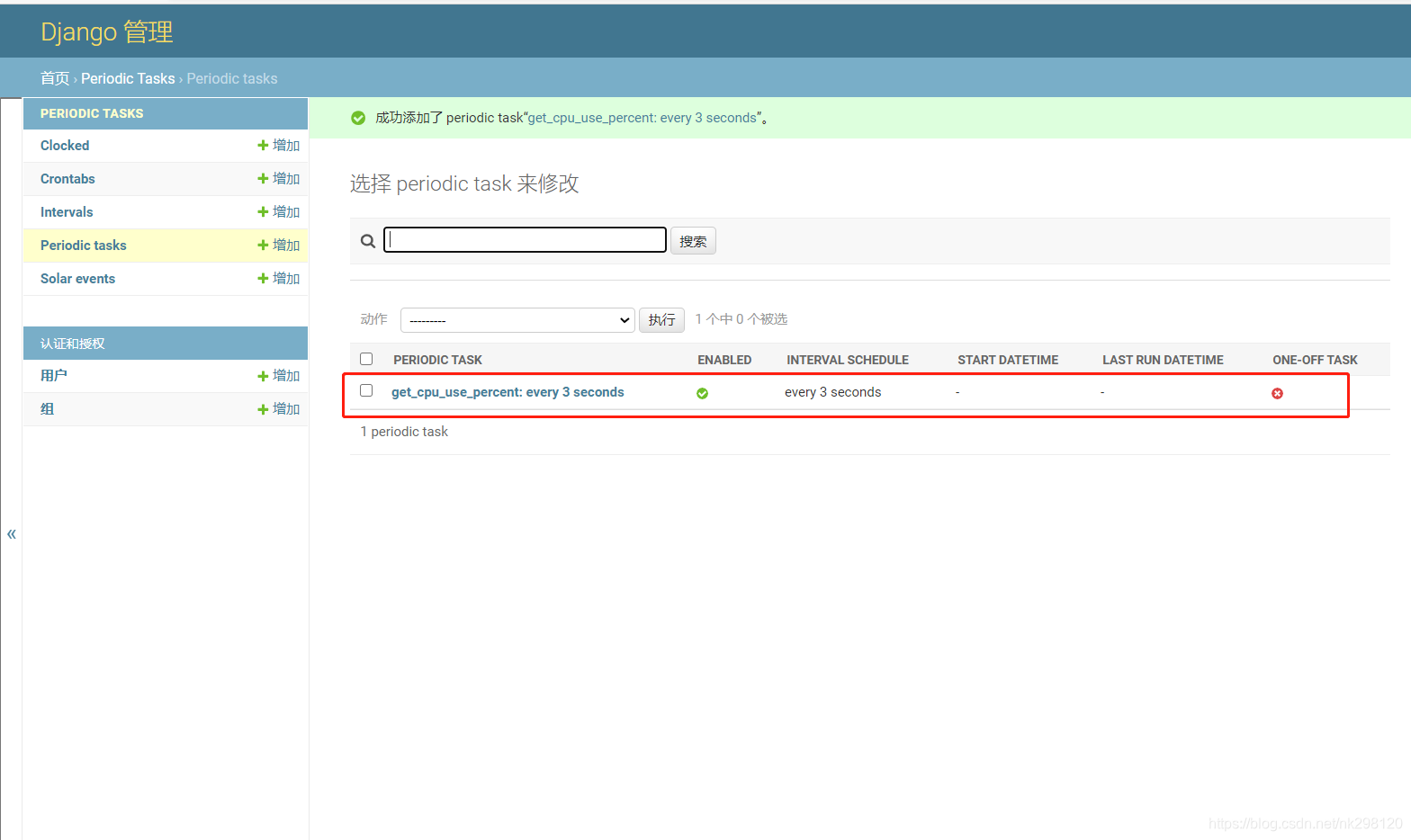Click the green plus icon for Intervals
The width and height of the screenshot is (1411, 840).
pos(263,212)
